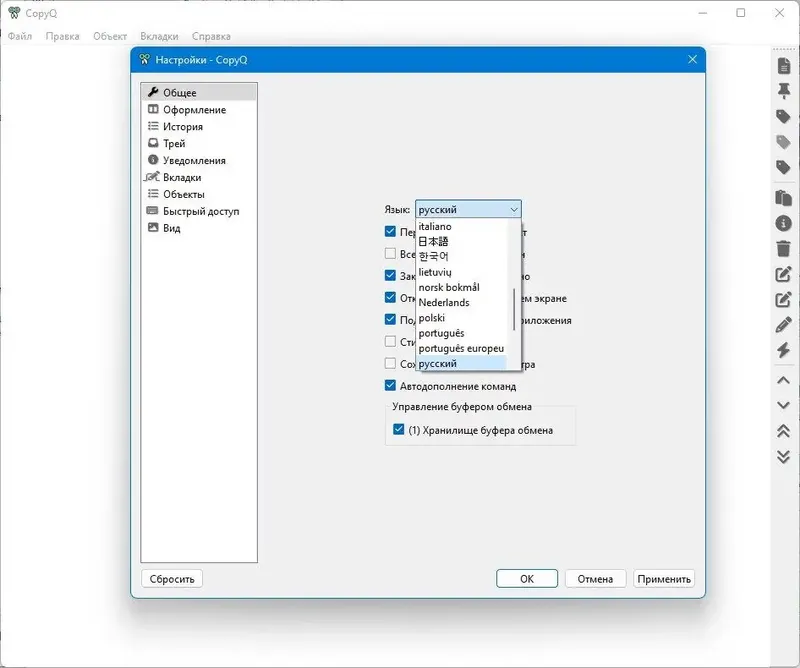Click the Сбросить button
Viewport: 800px width, 668px height.
[x=172, y=579]
